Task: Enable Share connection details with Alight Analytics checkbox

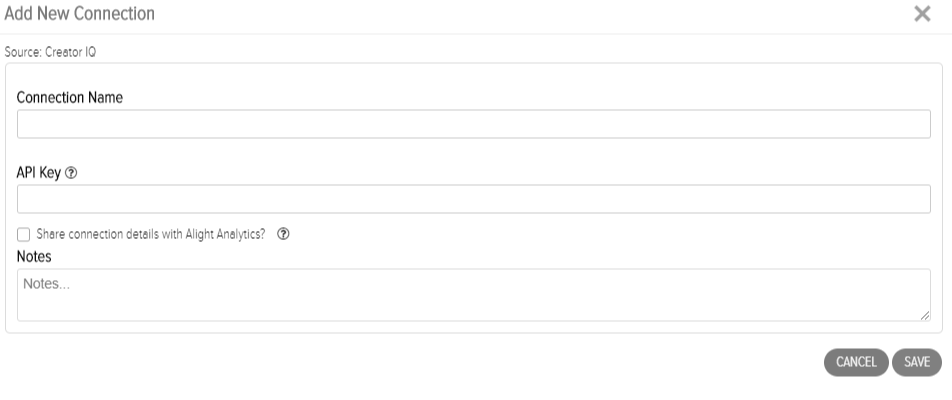Action: pos(24,235)
